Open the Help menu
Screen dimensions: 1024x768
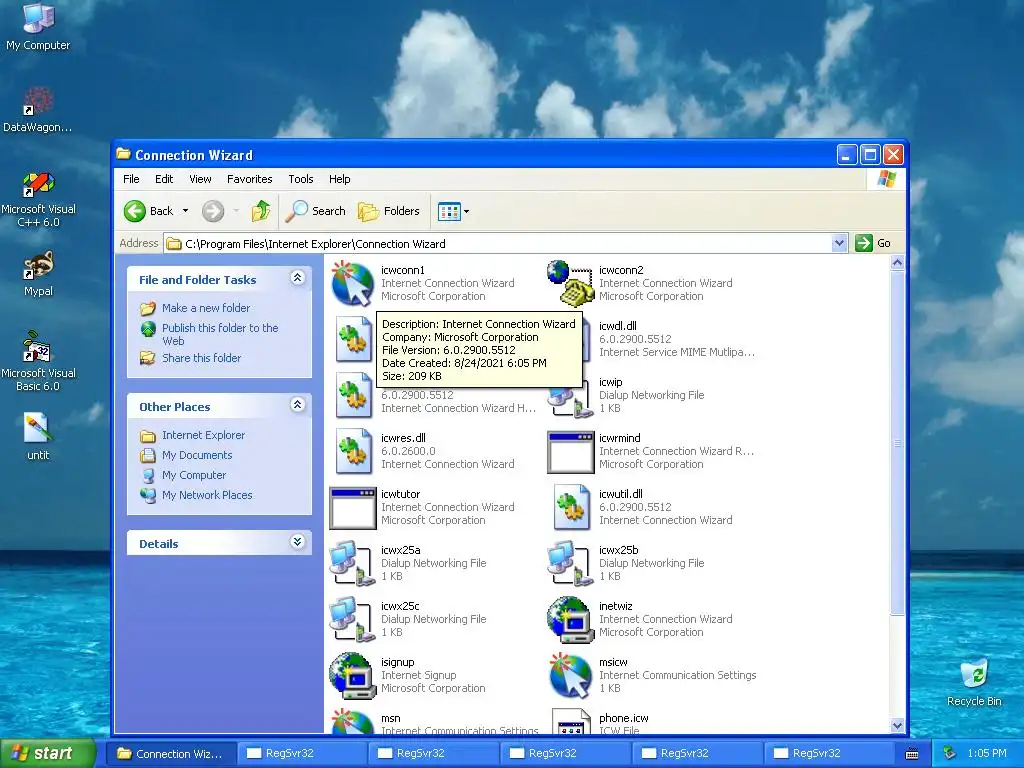pyautogui.click(x=340, y=179)
